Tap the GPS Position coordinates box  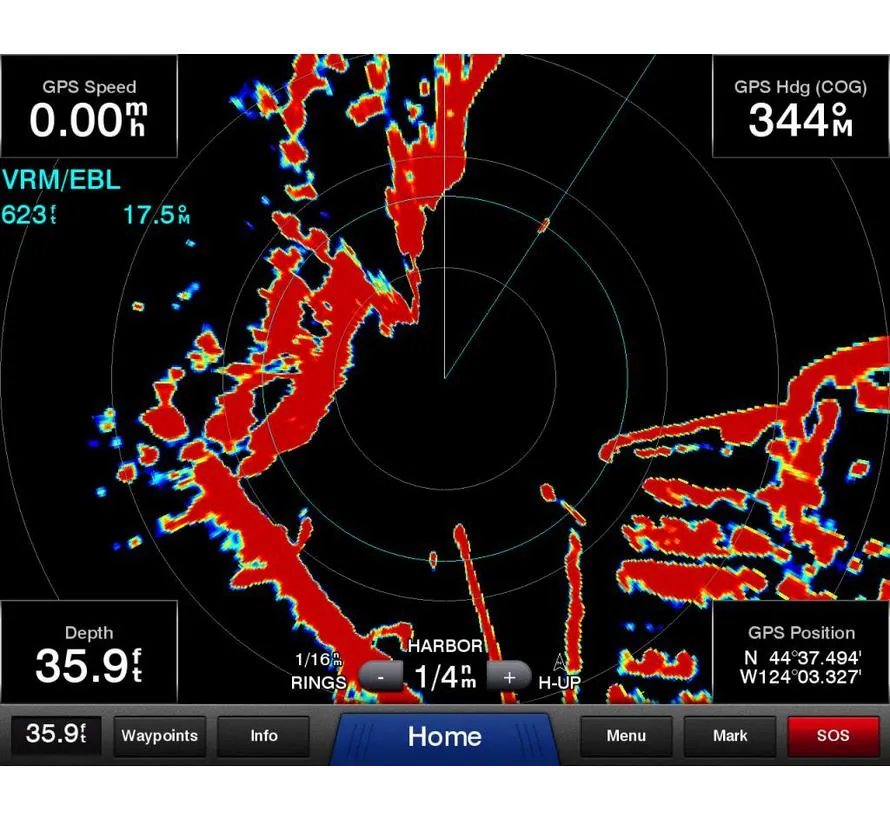pos(800,651)
